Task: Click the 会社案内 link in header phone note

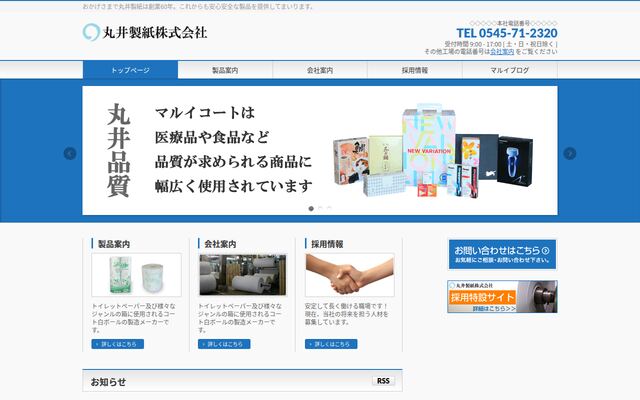Action: 502,51
